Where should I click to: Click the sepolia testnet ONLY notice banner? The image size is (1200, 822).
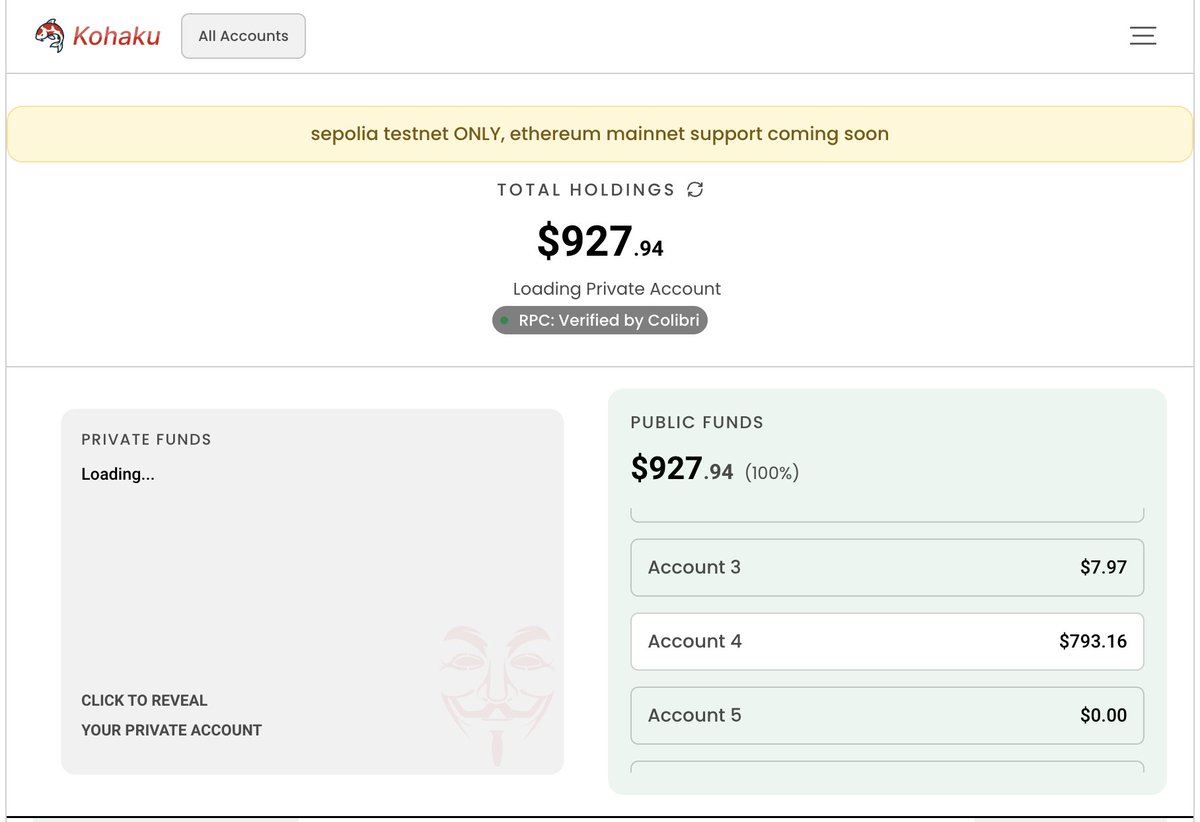pos(600,134)
